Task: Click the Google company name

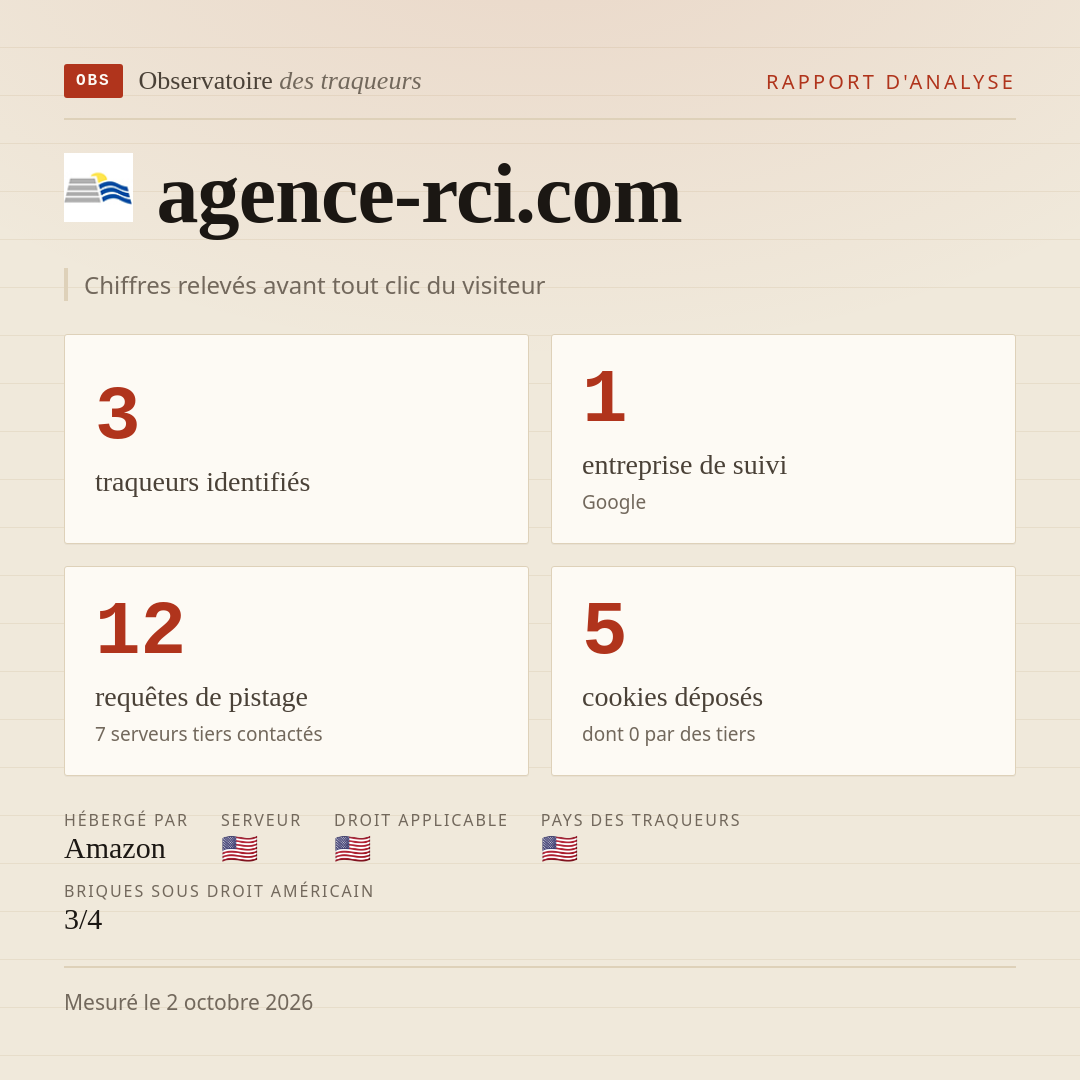Action: click(614, 502)
